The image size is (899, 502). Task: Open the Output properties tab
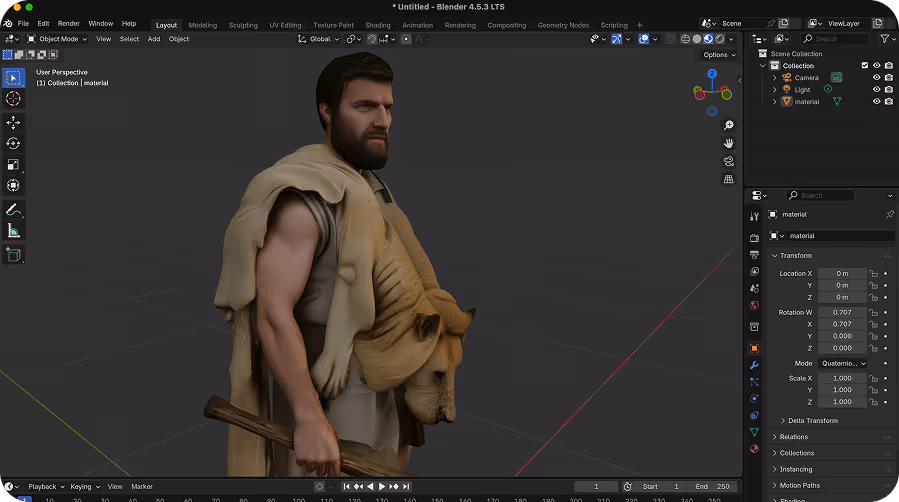click(x=755, y=254)
